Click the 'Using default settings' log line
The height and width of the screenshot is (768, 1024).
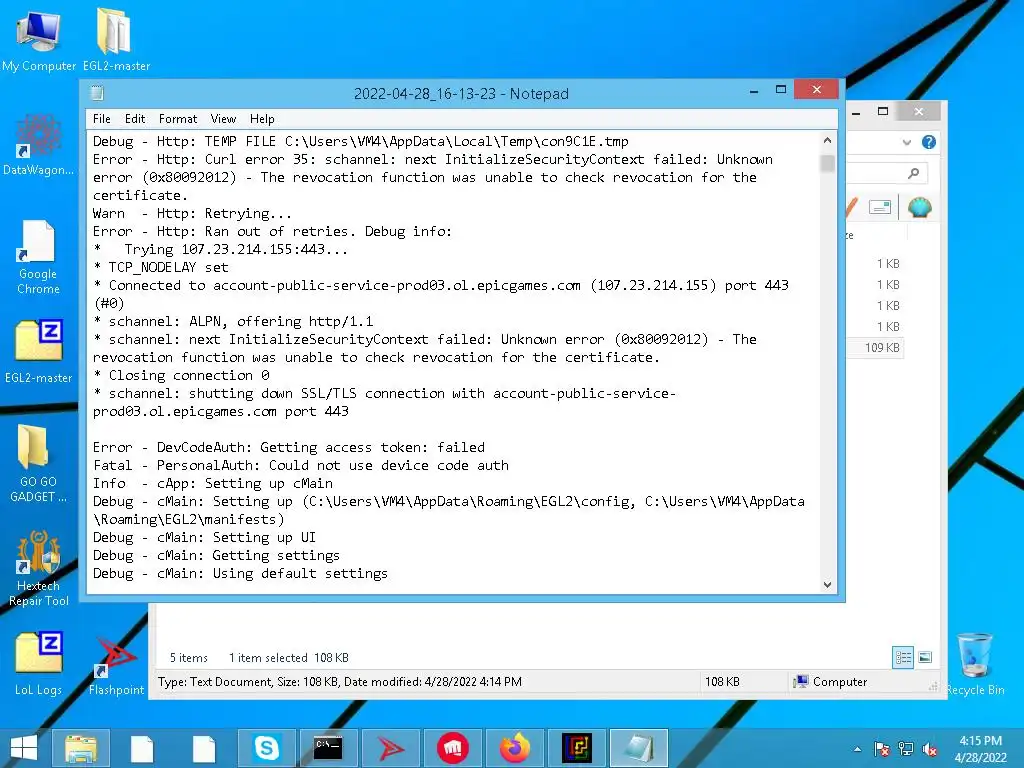(x=240, y=573)
